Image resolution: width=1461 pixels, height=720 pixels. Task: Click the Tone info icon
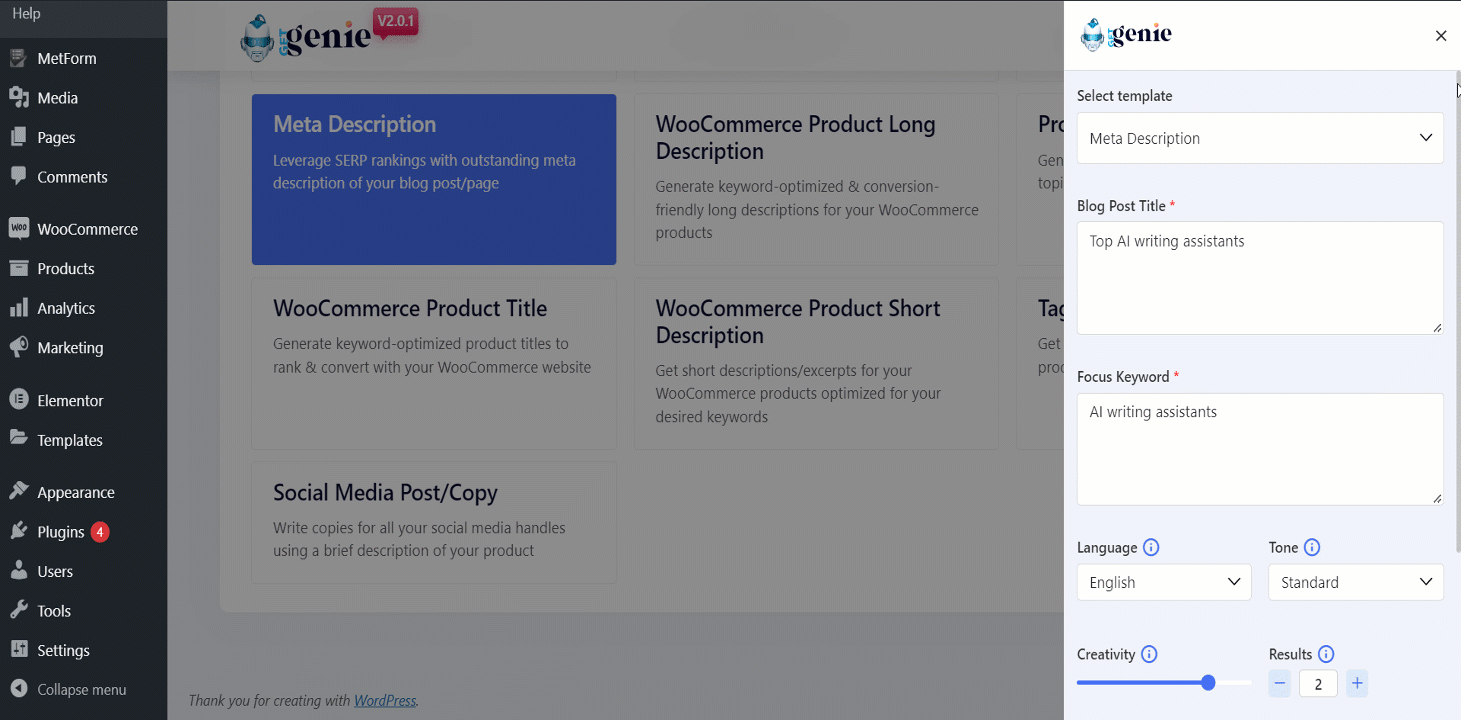(x=1312, y=547)
